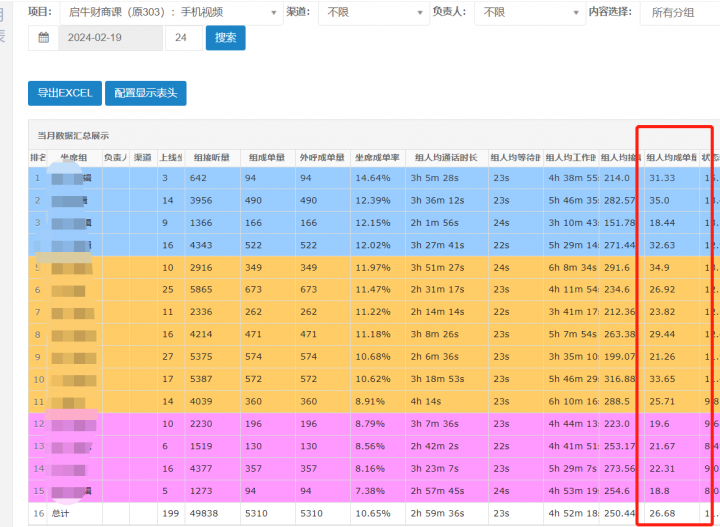This screenshot has height=527, width=720.
Task: Click the 导出EXCEL button
Action: pos(65,93)
